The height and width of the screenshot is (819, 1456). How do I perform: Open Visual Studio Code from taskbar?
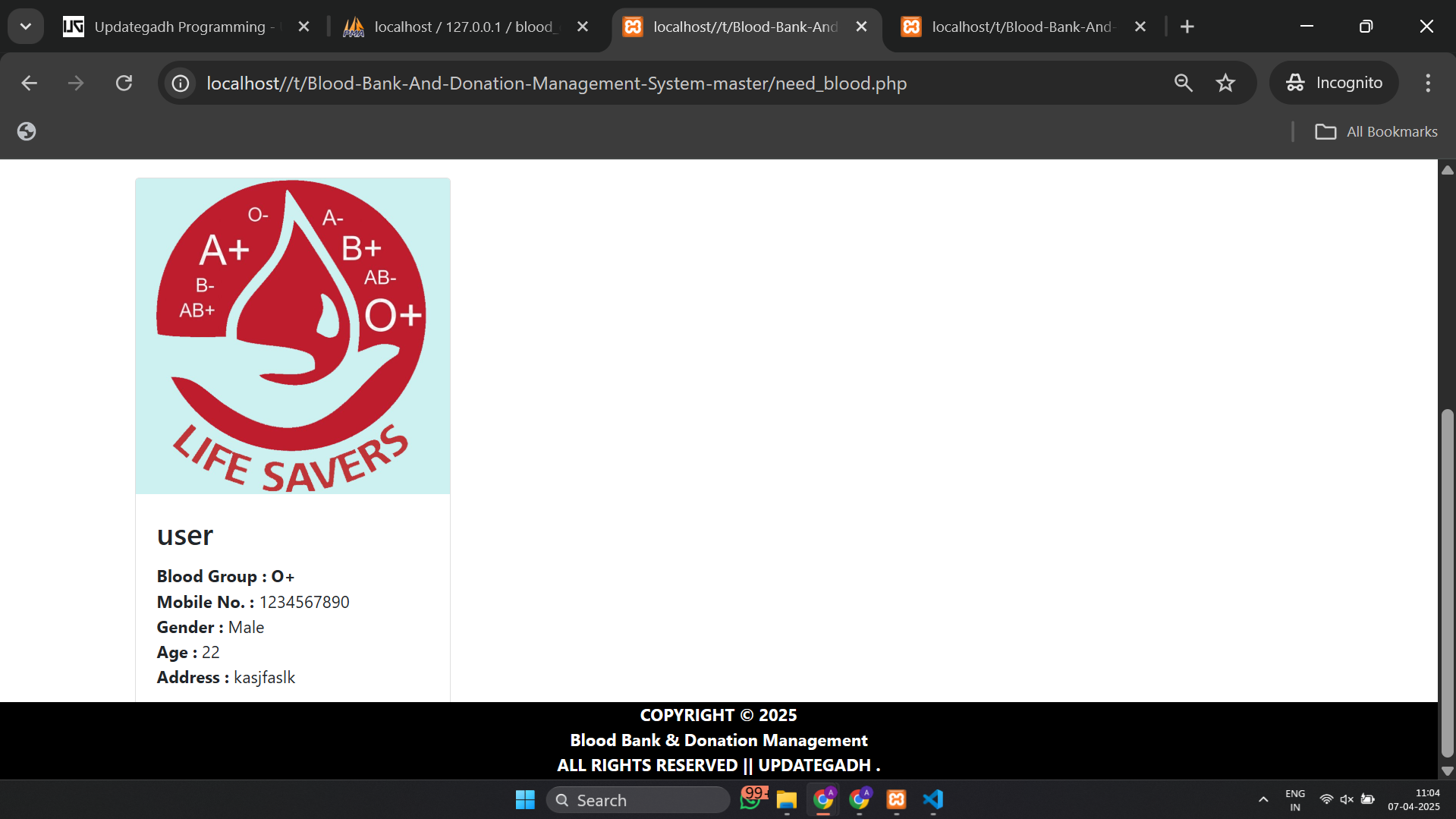click(x=932, y=799)
